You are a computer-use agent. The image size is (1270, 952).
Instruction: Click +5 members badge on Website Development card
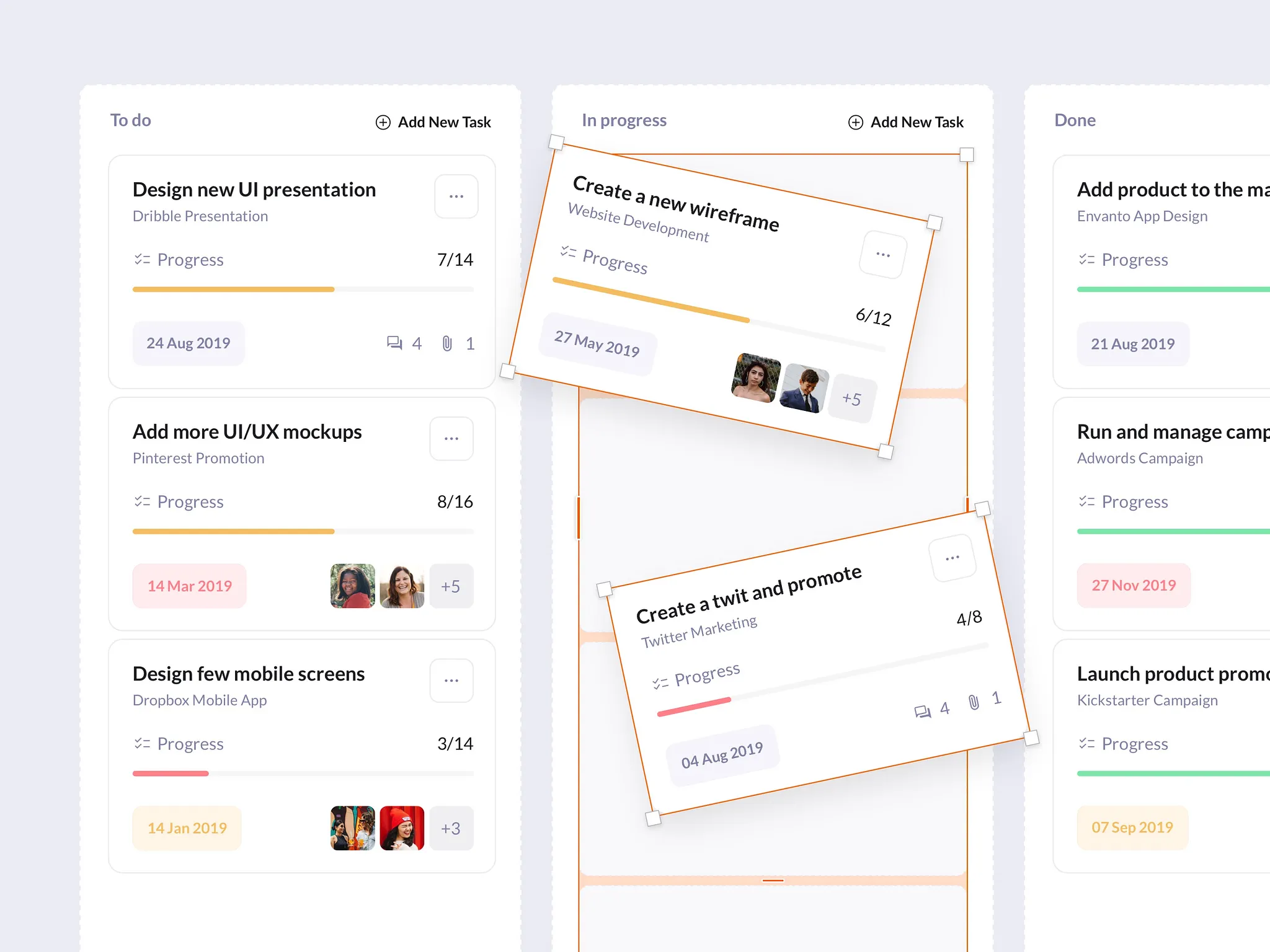click(x=852, y=399)
